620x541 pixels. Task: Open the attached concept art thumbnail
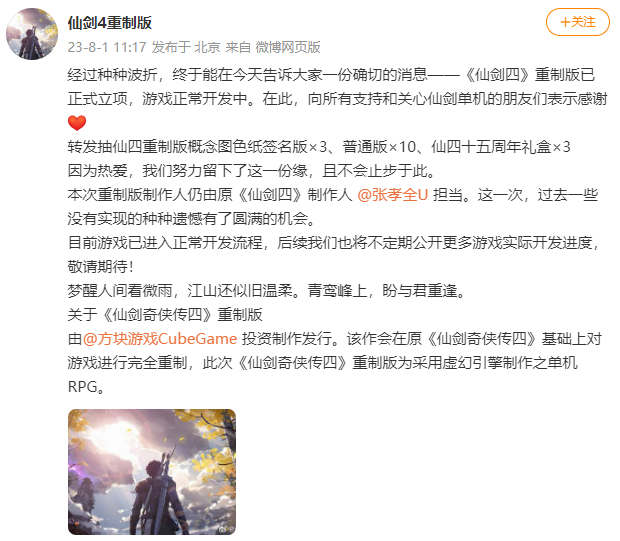(152, 472)
